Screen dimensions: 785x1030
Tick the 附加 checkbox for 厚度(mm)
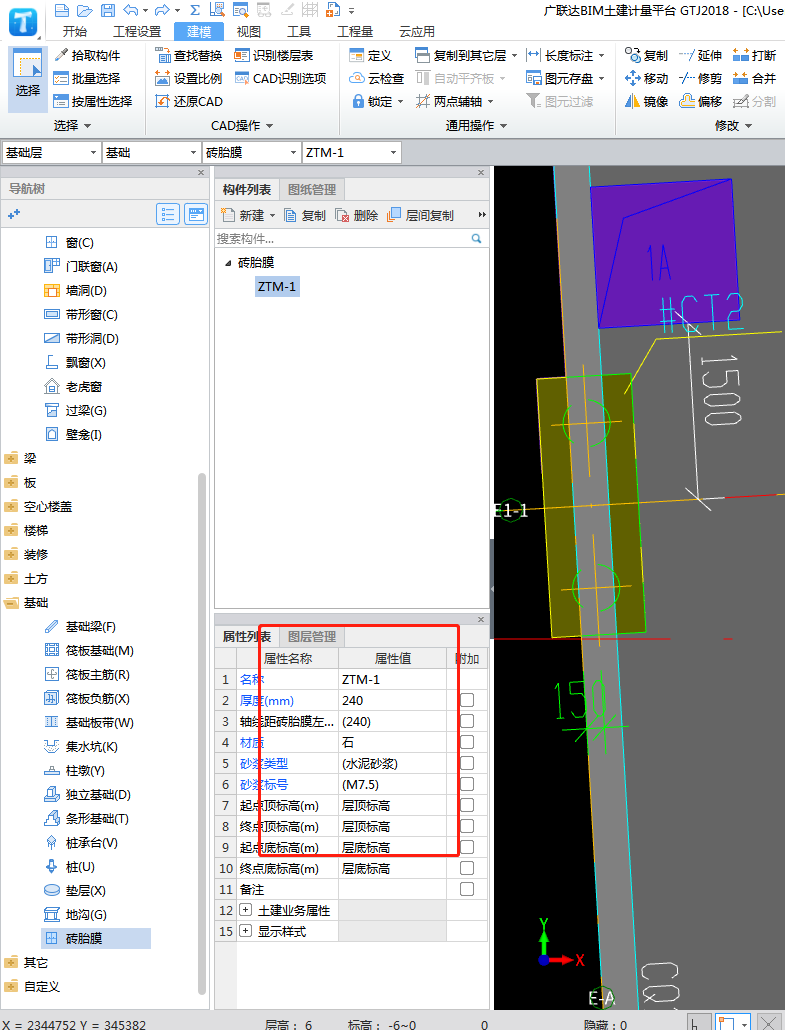[x=467, y=700]
